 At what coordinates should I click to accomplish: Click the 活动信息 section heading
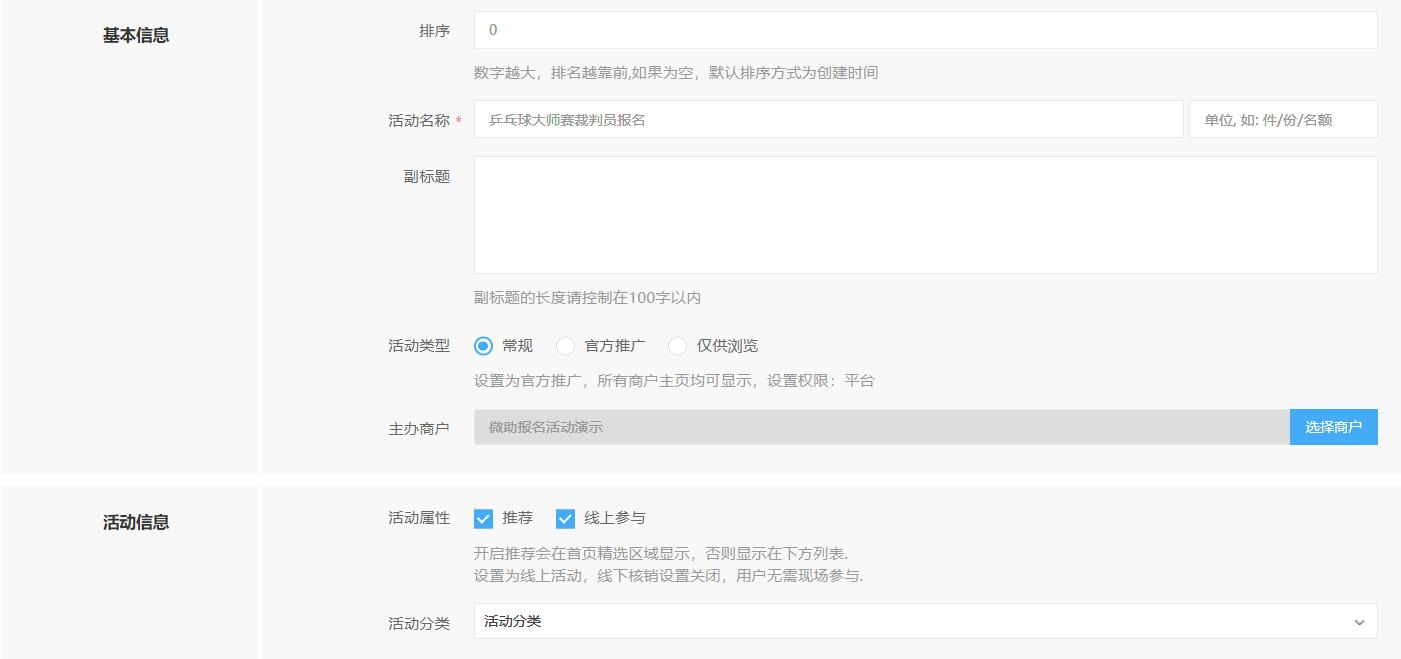click(136, 522)
